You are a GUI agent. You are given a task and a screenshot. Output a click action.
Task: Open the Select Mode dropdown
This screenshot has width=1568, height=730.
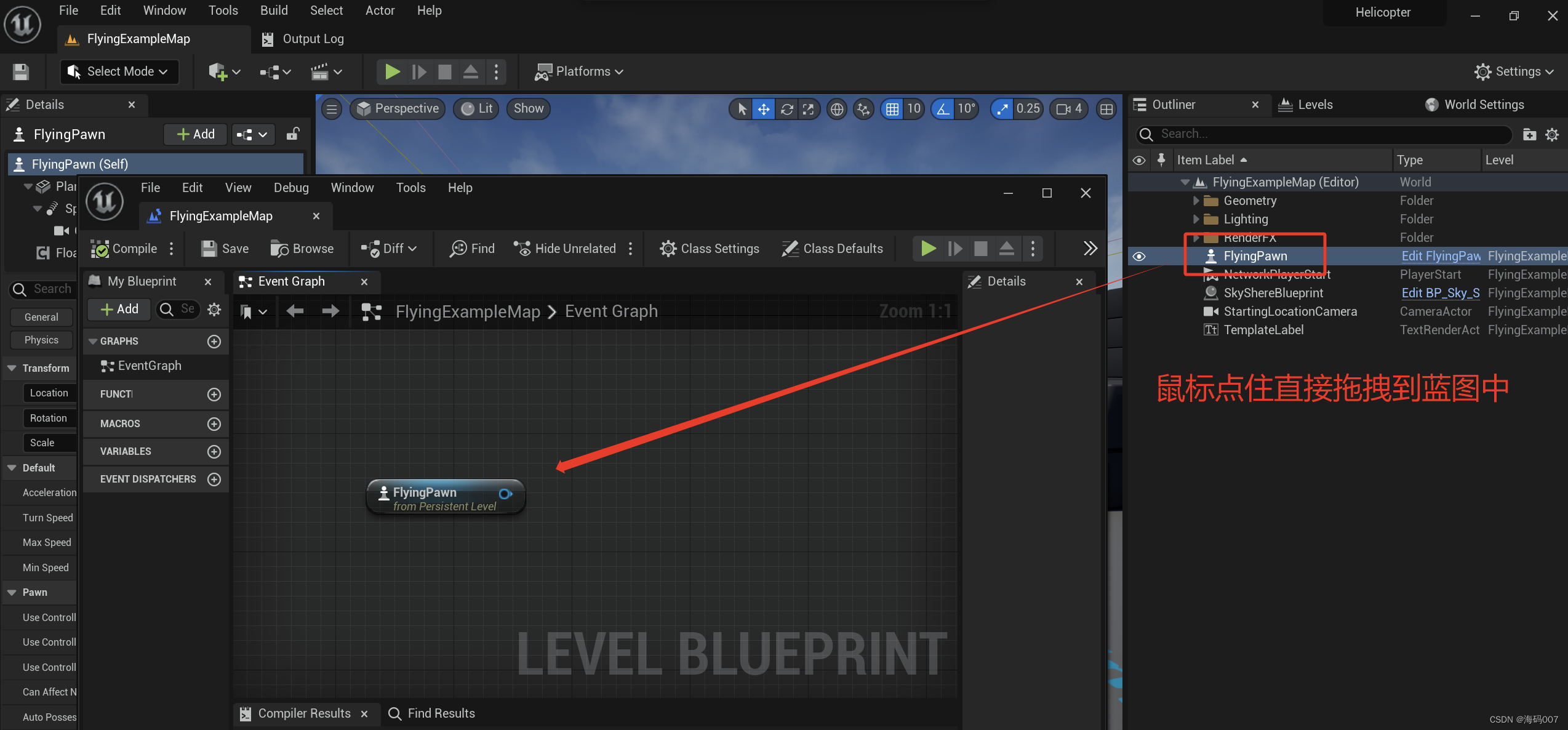click(119, 71)
